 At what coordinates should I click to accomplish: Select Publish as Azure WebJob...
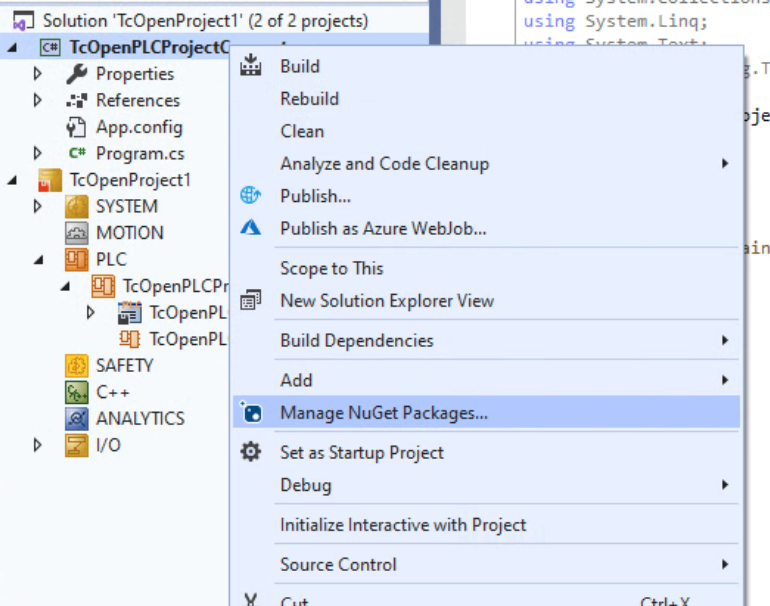[x=486, y=228]
